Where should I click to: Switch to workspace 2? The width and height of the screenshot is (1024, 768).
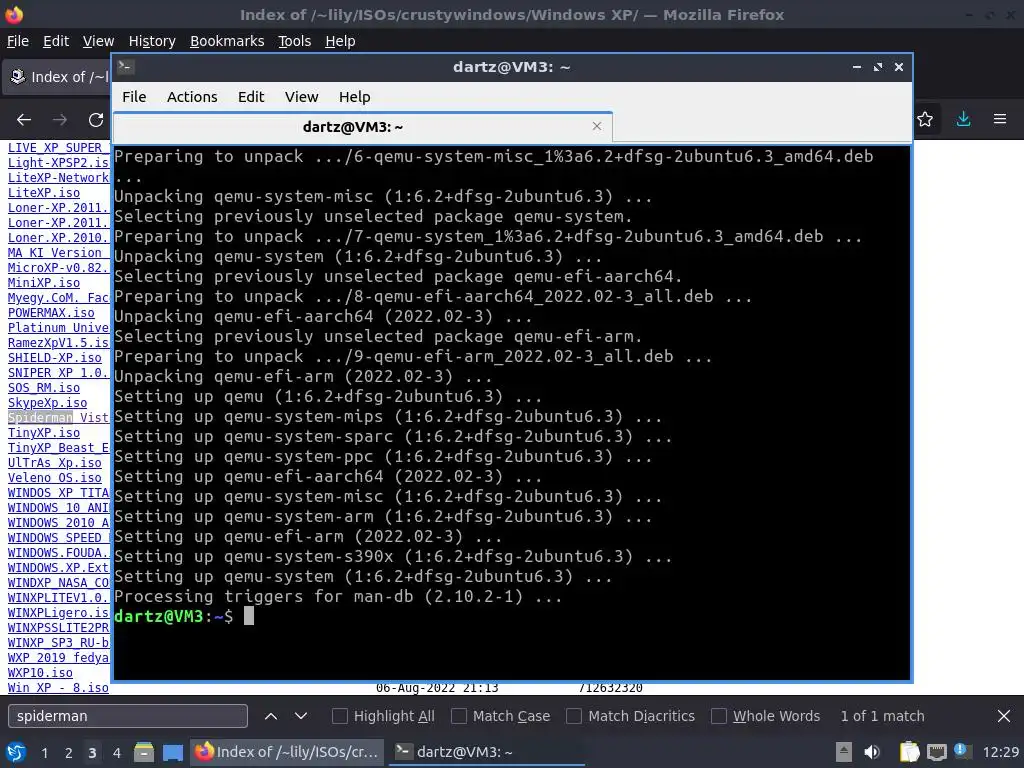[68, 753]
